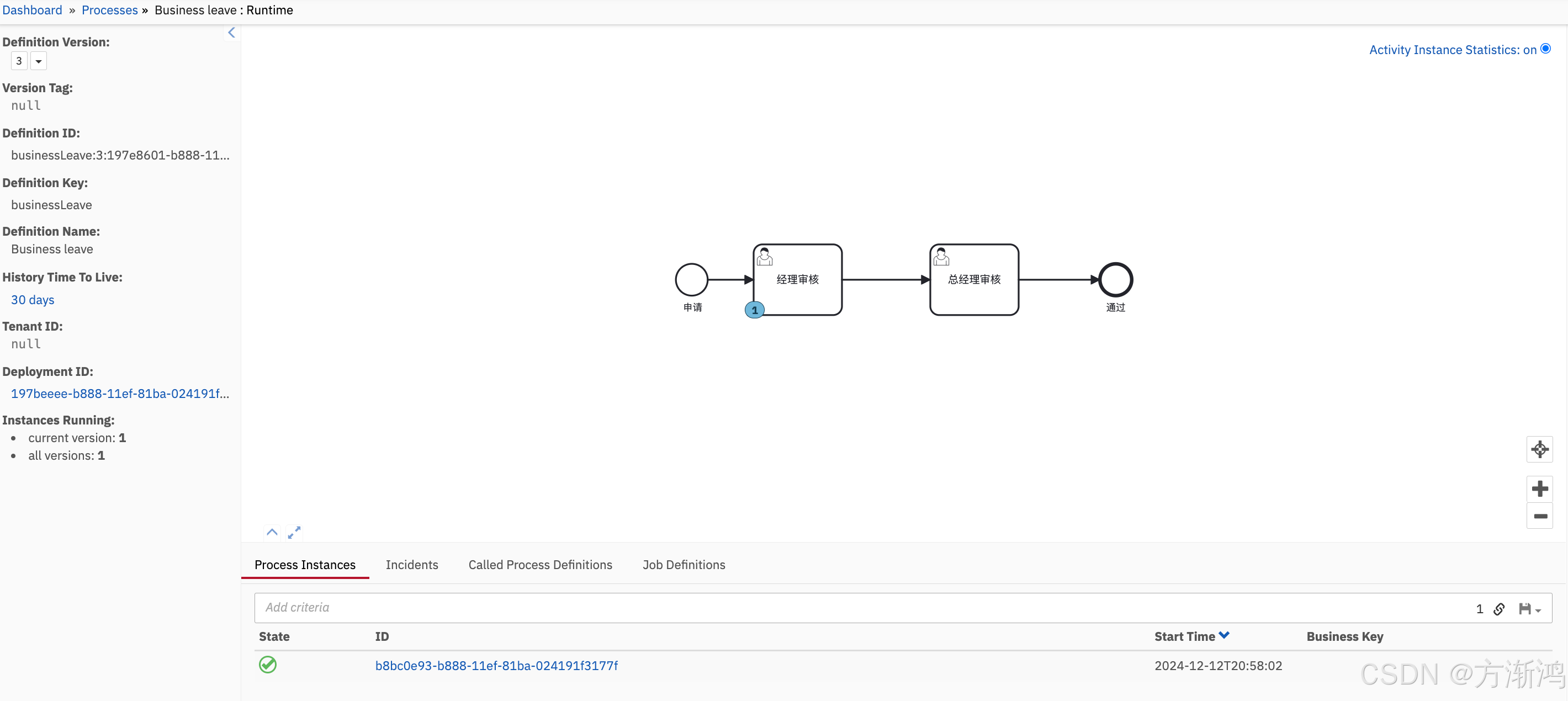Toggle Activity Instance Statistics radio button
1568x701 pixels.
coord(1545,49)
